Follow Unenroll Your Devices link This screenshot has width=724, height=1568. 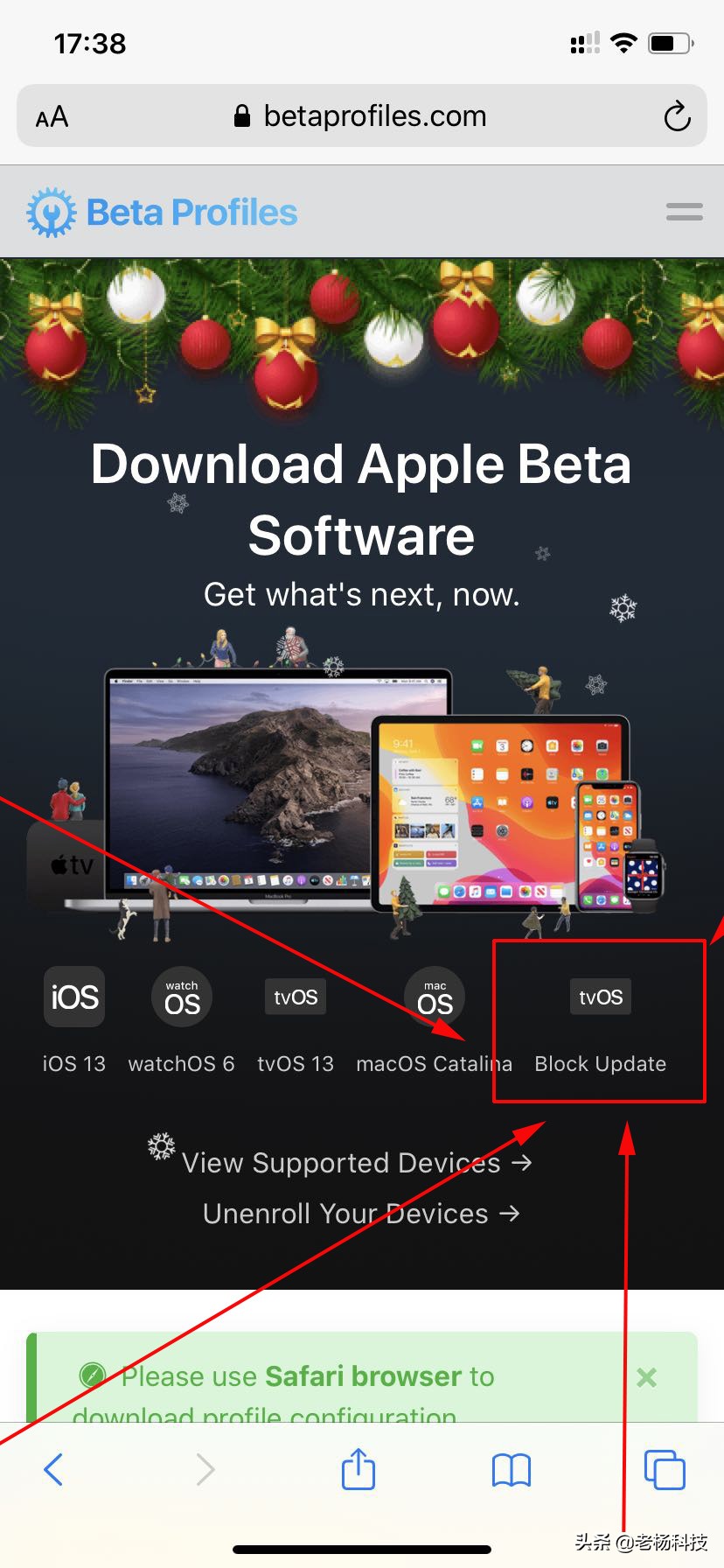pos(361,1214)
